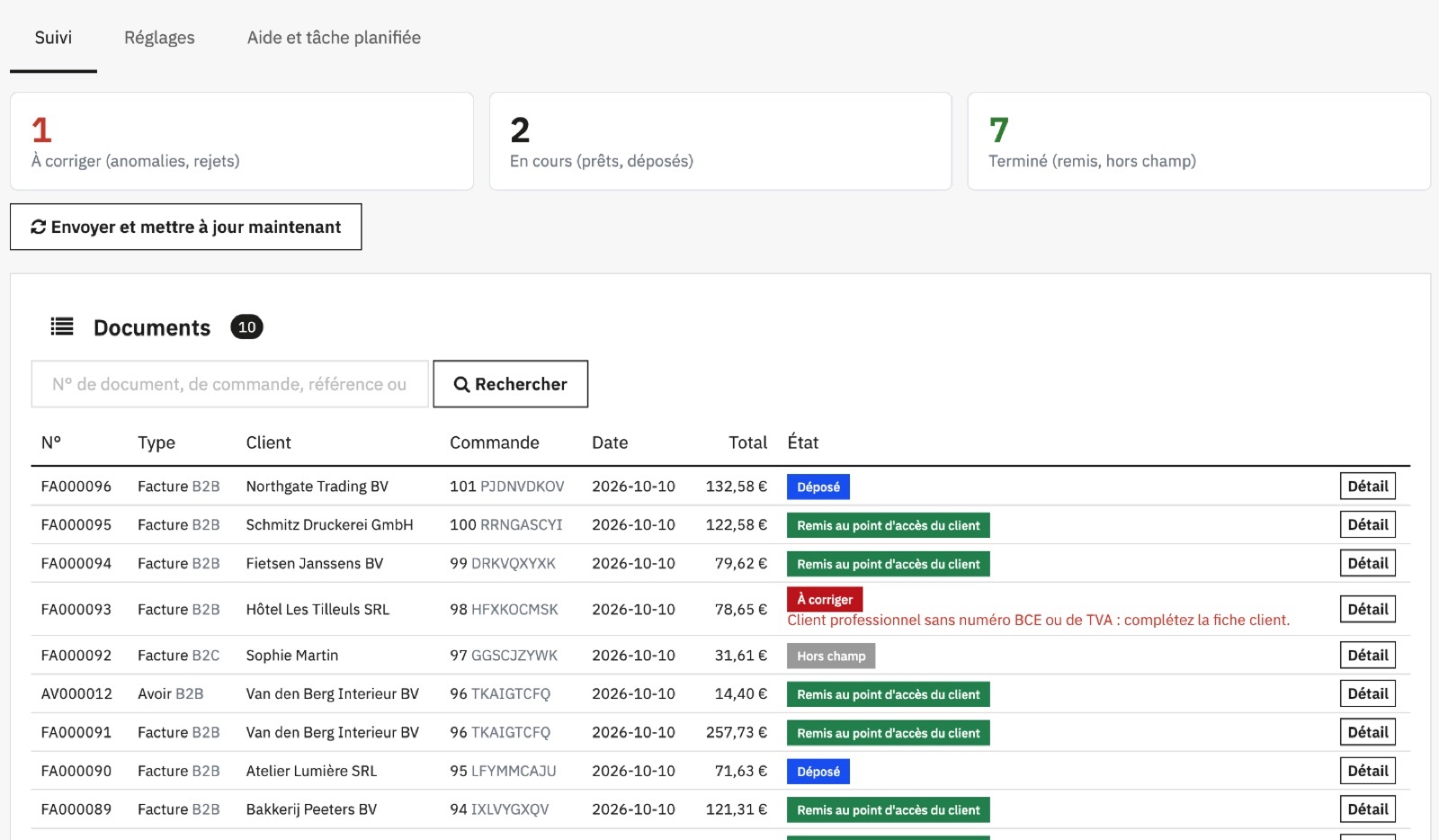Click order 99 DRKVQXYXK

(503, 564)
